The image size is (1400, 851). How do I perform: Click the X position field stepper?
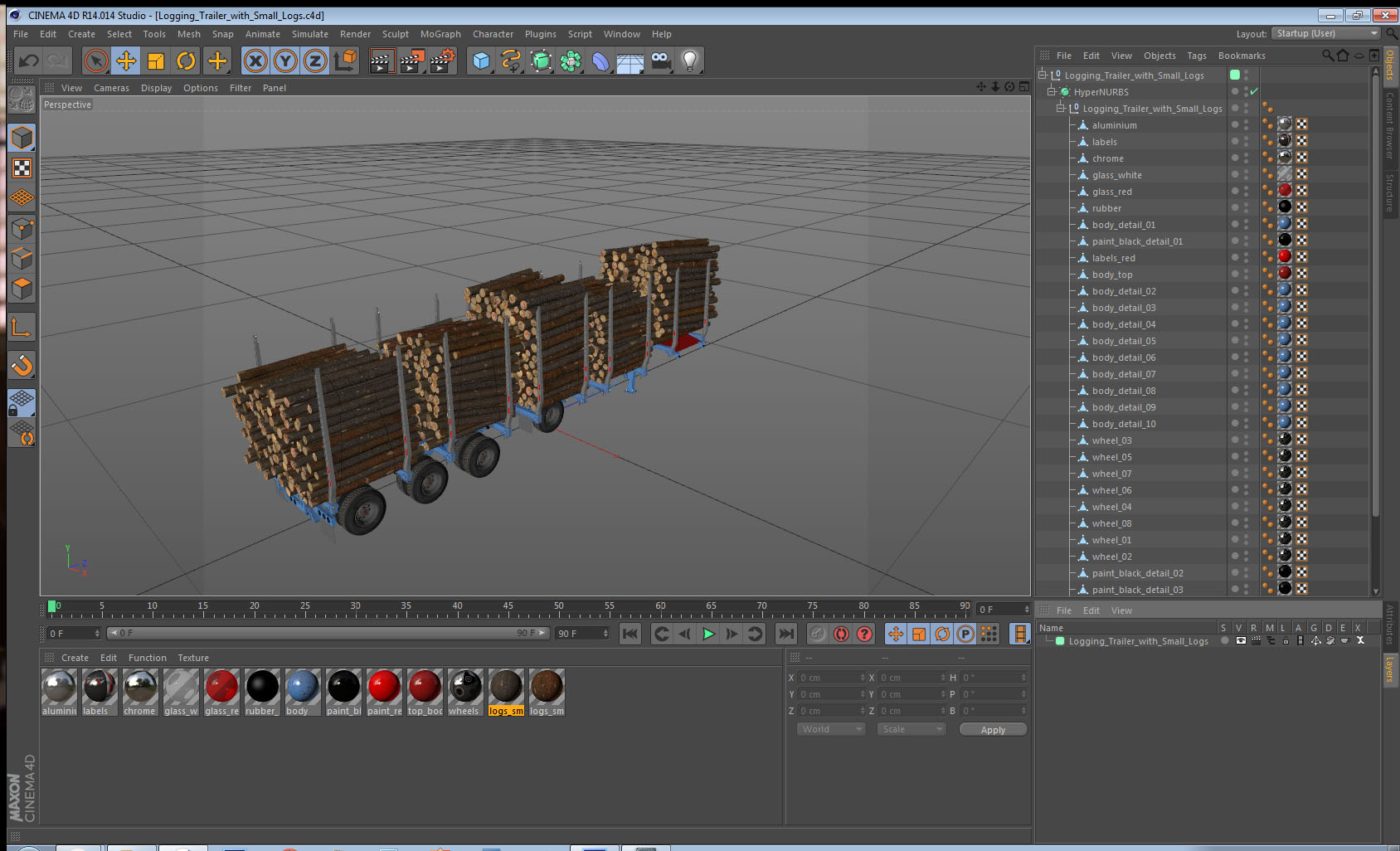(863, 678)
